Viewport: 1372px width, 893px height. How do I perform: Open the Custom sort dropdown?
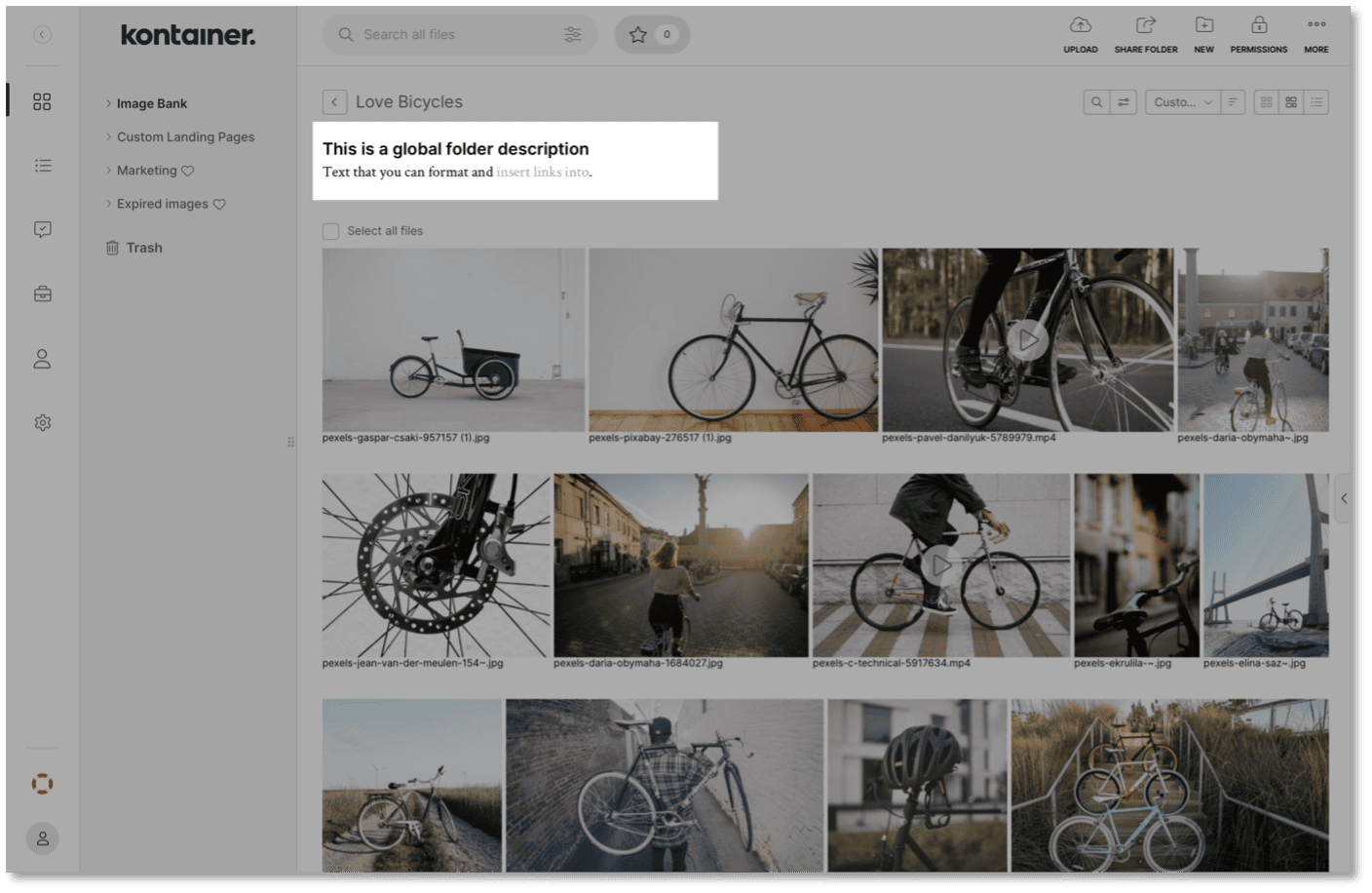coord(1182,102)
